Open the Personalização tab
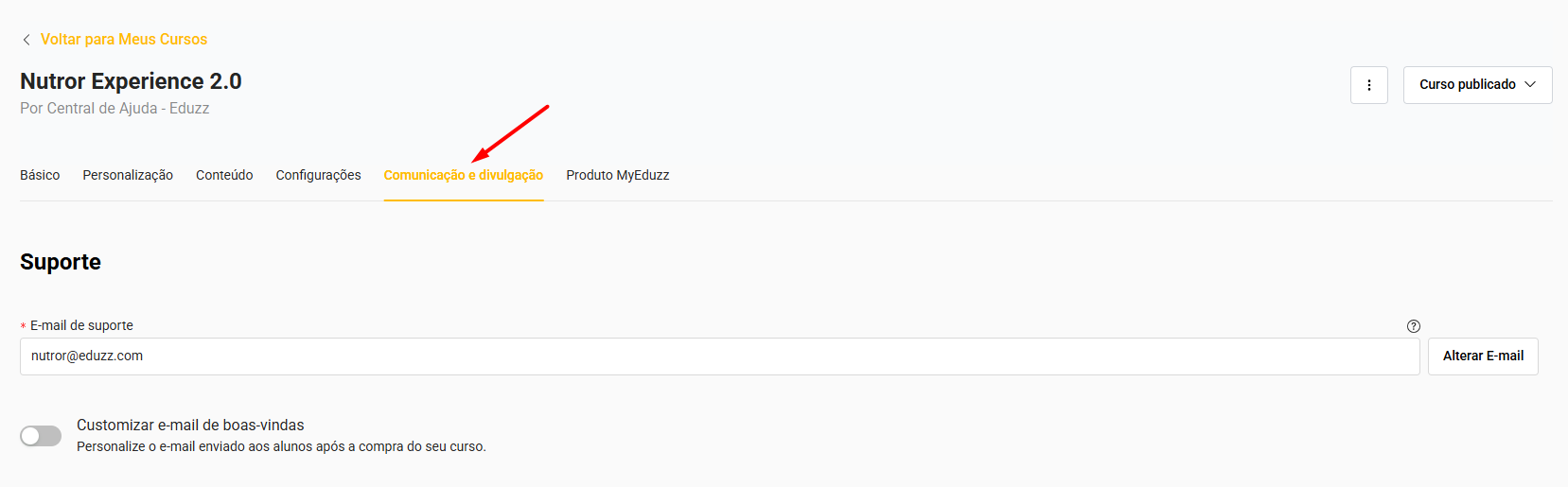This screenshot has width=1568, height=487. [128, 175]
